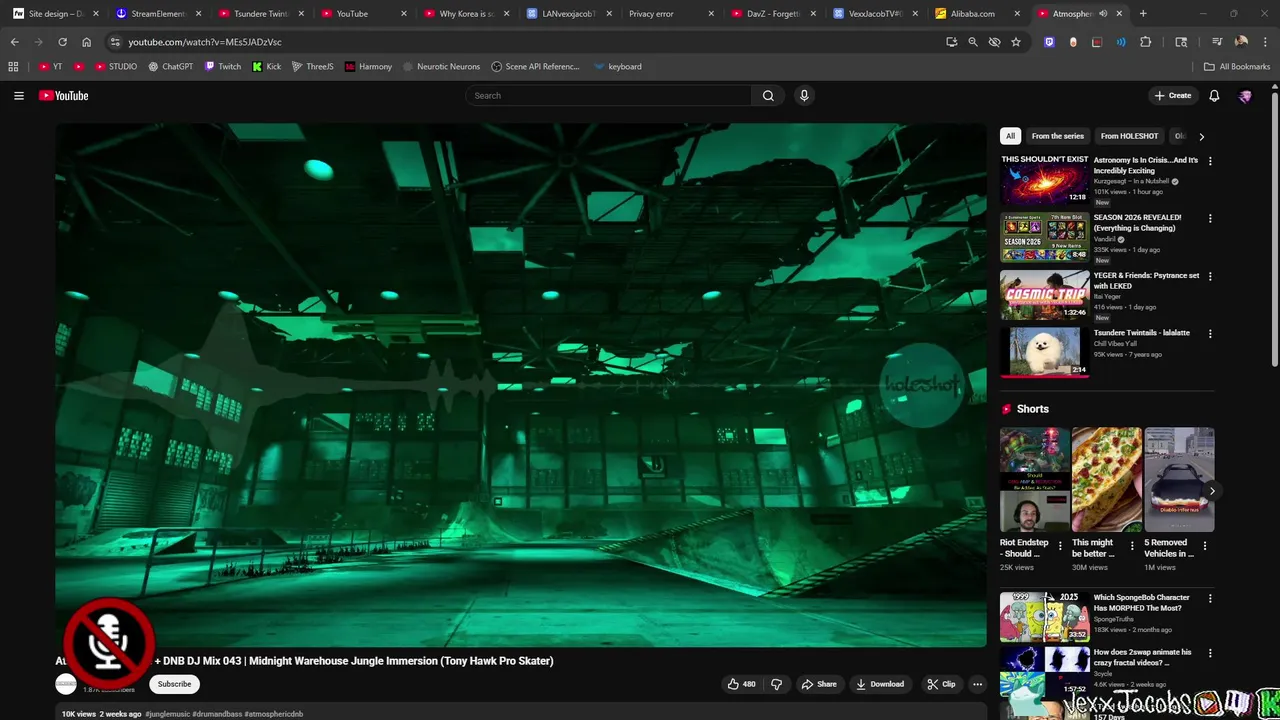Open the SpongeBob Character MORPHED video thumbnail
The height and width of the screenshot is (720, 1280).
[x=1045, y=617]
